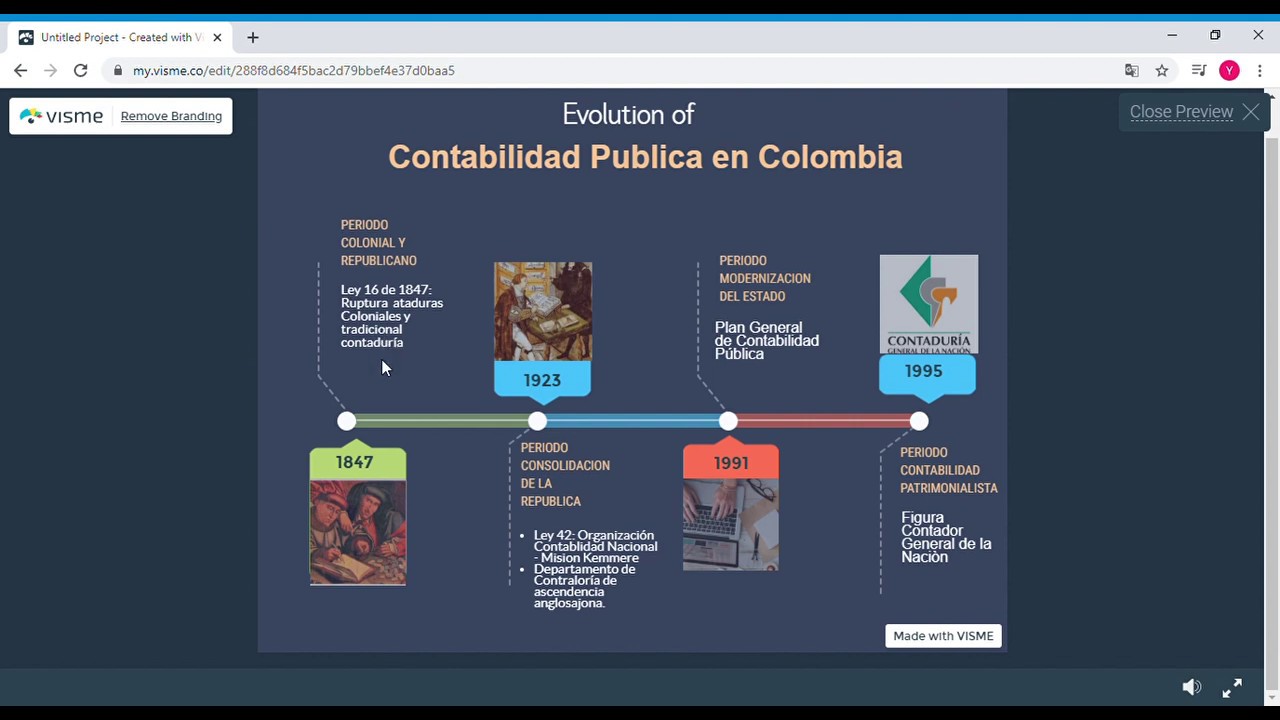Open the Chrome profile avatar
Viewport: 1280px width, 720px height.
pyautogui.click(x=1230, y=70)
